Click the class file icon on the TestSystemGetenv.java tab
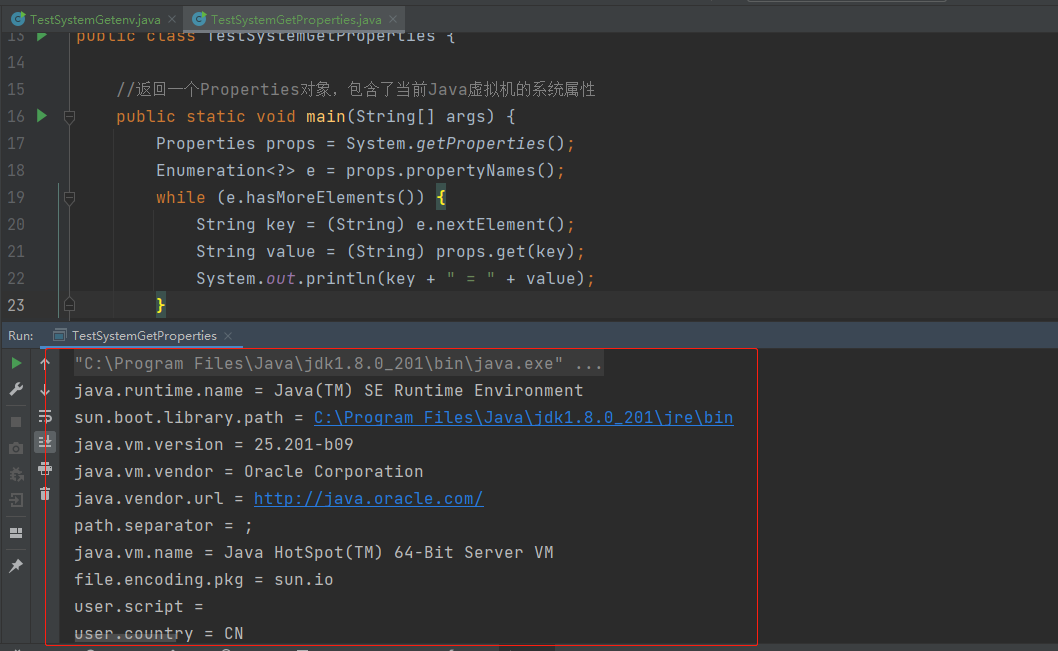Viewport: 1058px width, 651px height. (x=18, y=20)
